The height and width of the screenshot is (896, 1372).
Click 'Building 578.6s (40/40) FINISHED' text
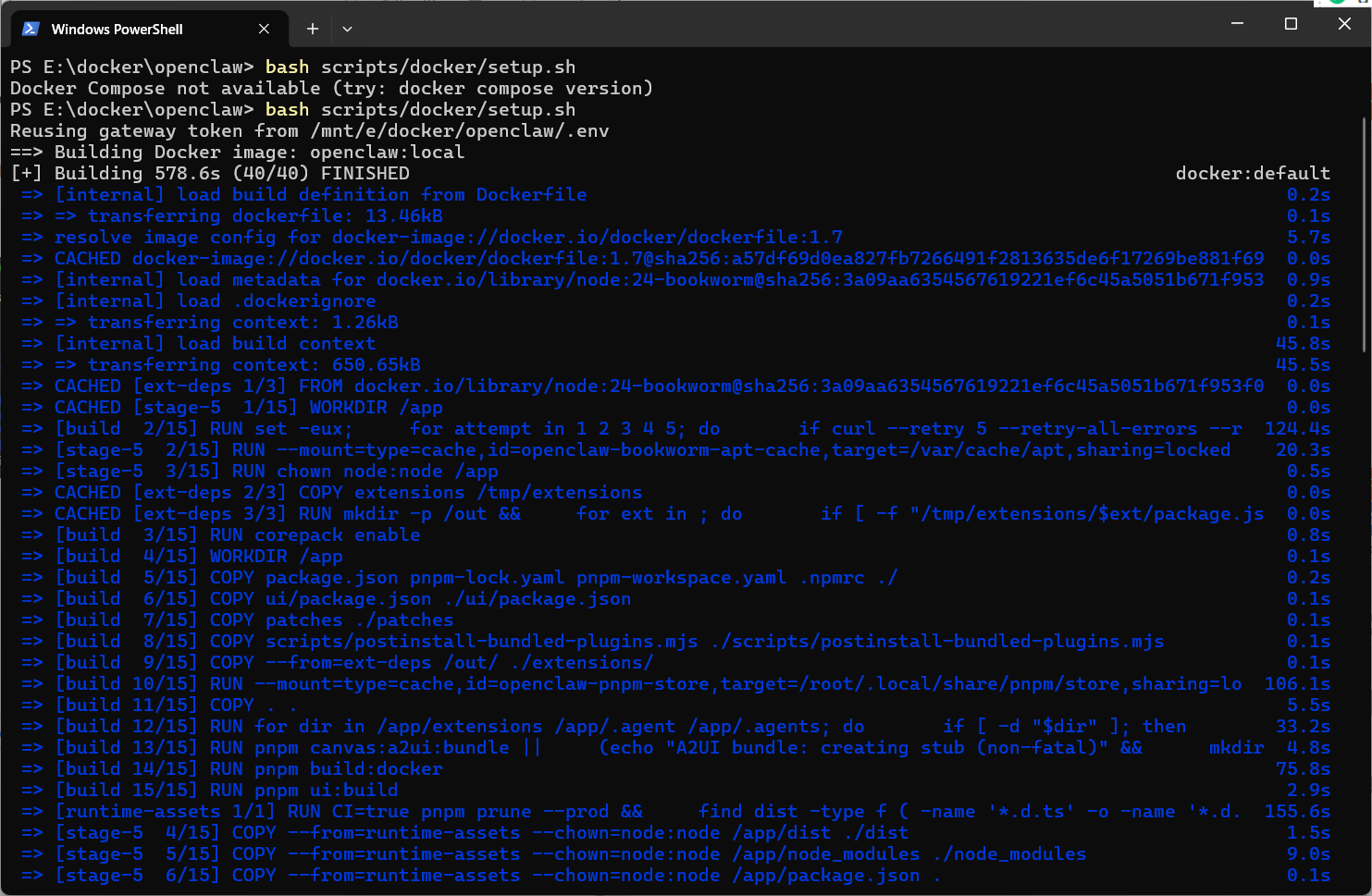[209, 173]
